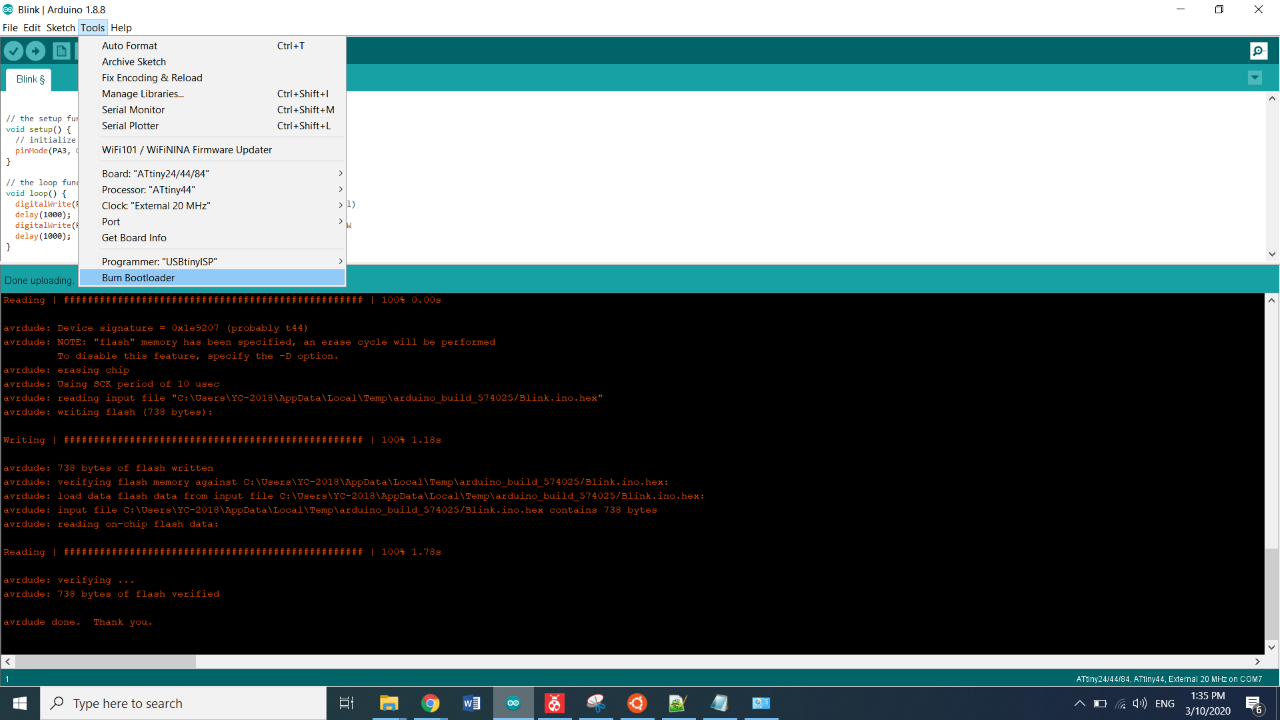Click the Upload arrow toolbar icon
The image size is (1280, 720).
click(35, 51)
